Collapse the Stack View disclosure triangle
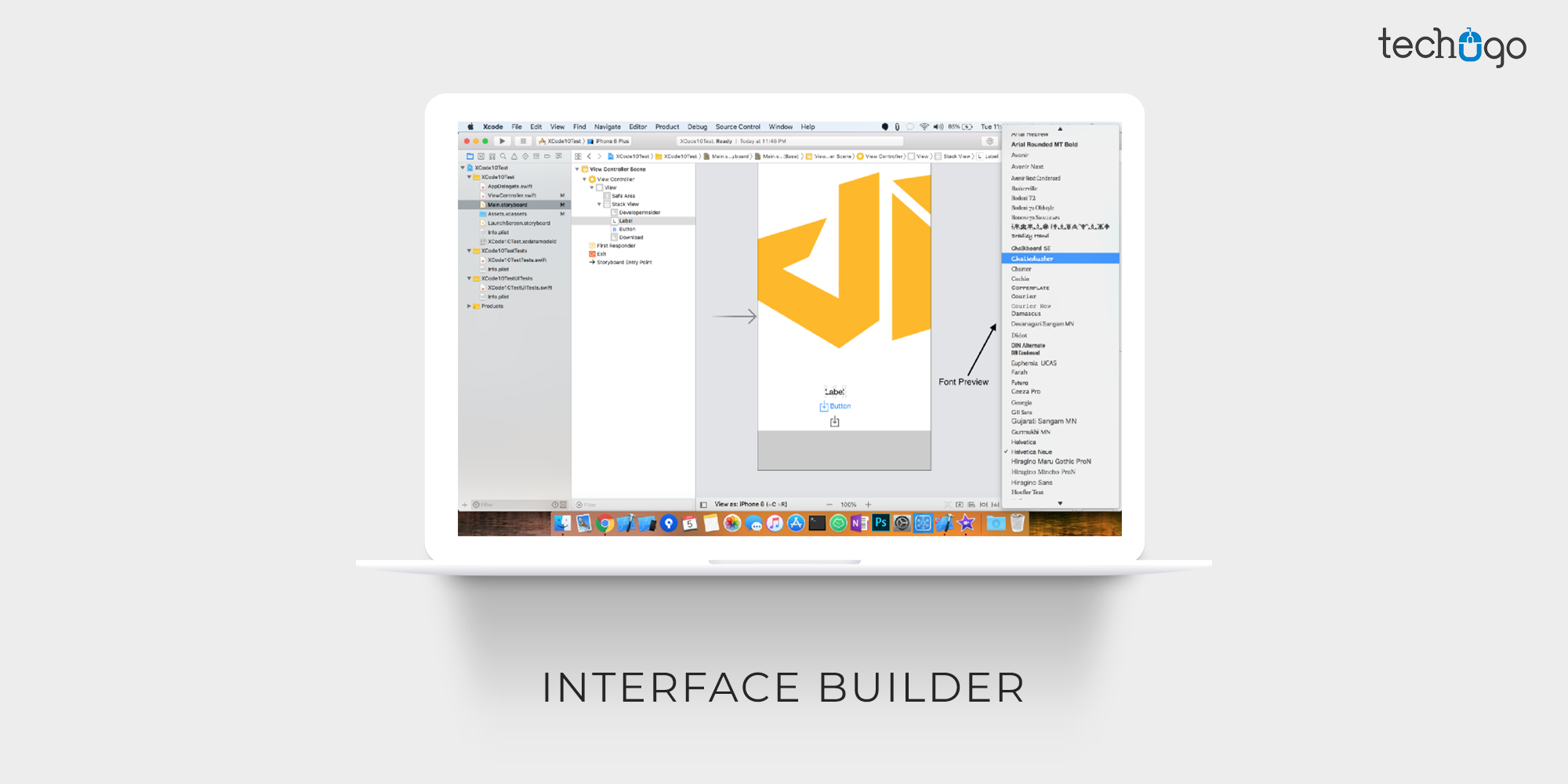Screen dimensions: 1568x784 click(599, 204)
